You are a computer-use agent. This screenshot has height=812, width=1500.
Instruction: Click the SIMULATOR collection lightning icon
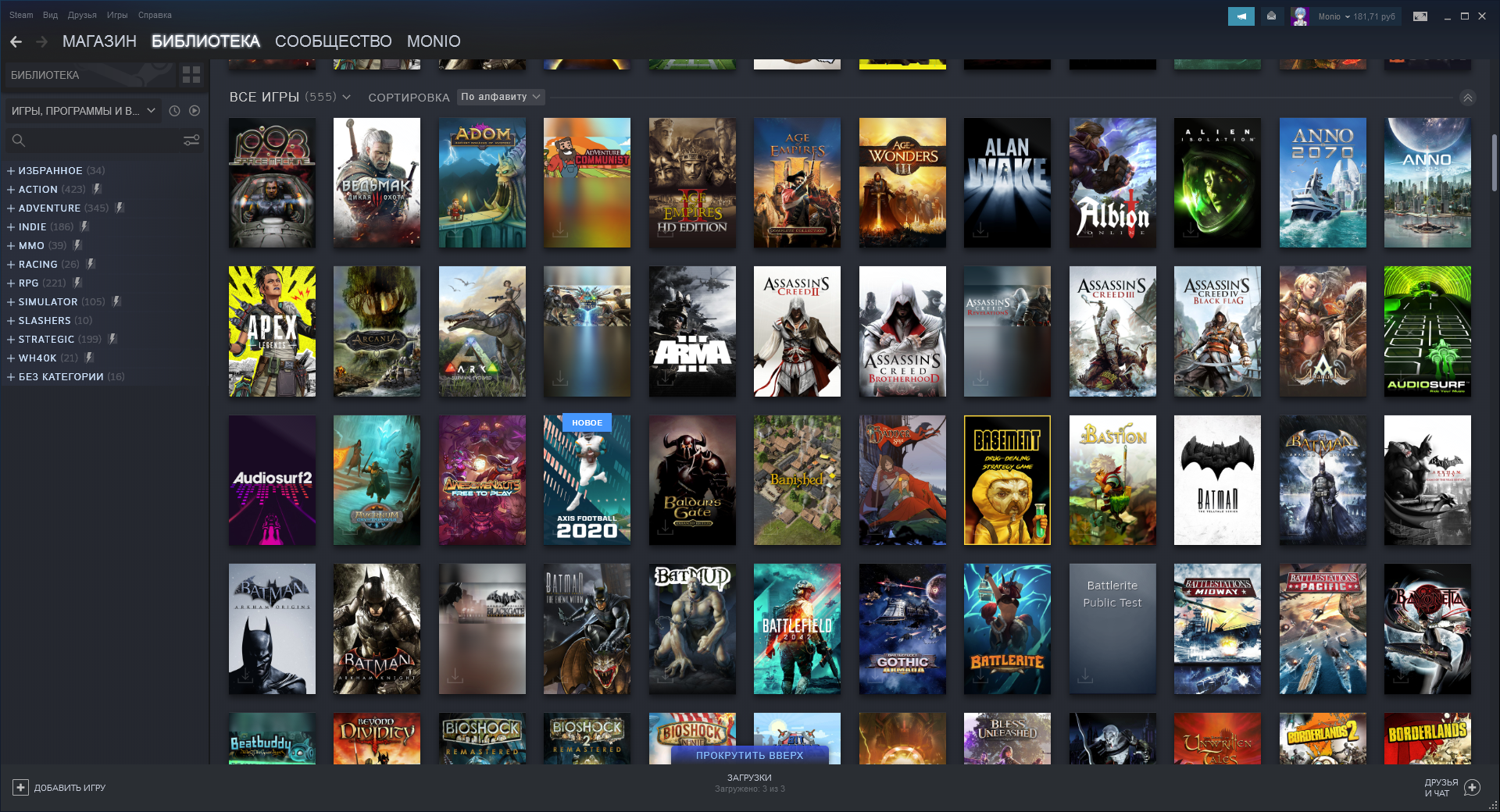click(116, 301)
